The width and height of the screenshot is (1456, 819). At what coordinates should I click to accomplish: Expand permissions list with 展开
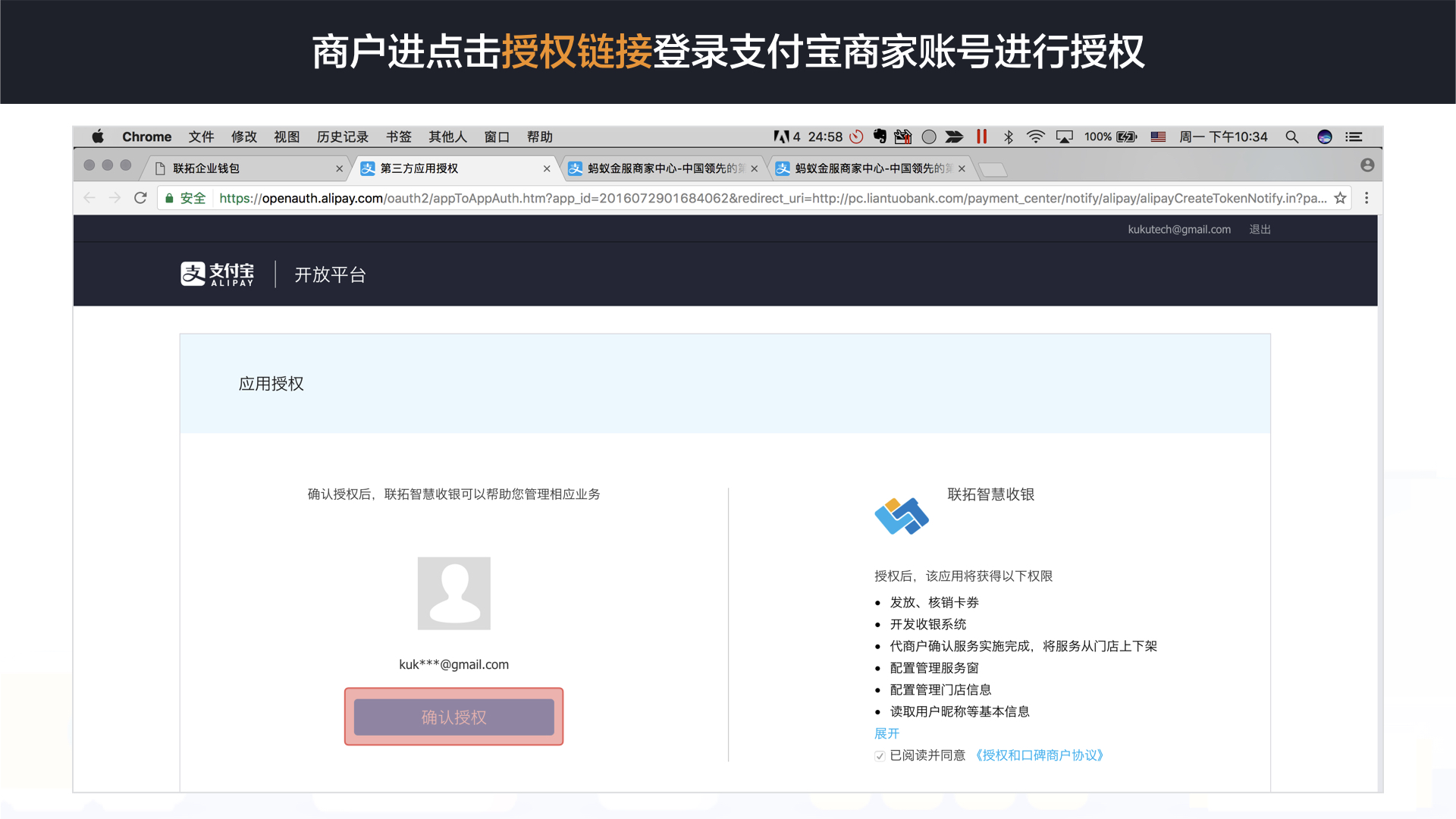tap(886, 733)
